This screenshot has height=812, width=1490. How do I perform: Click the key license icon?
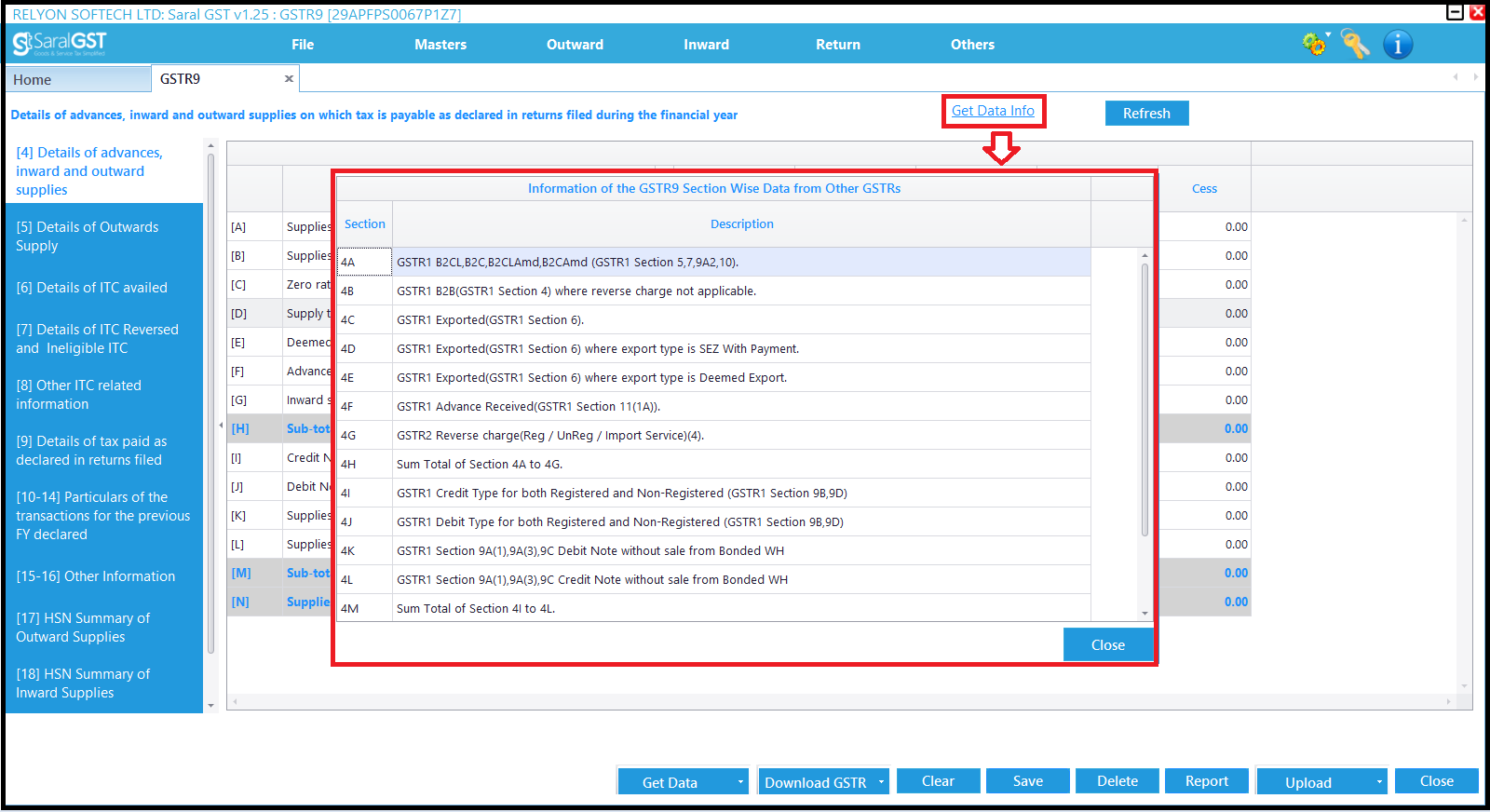(x=1355, y=44)
